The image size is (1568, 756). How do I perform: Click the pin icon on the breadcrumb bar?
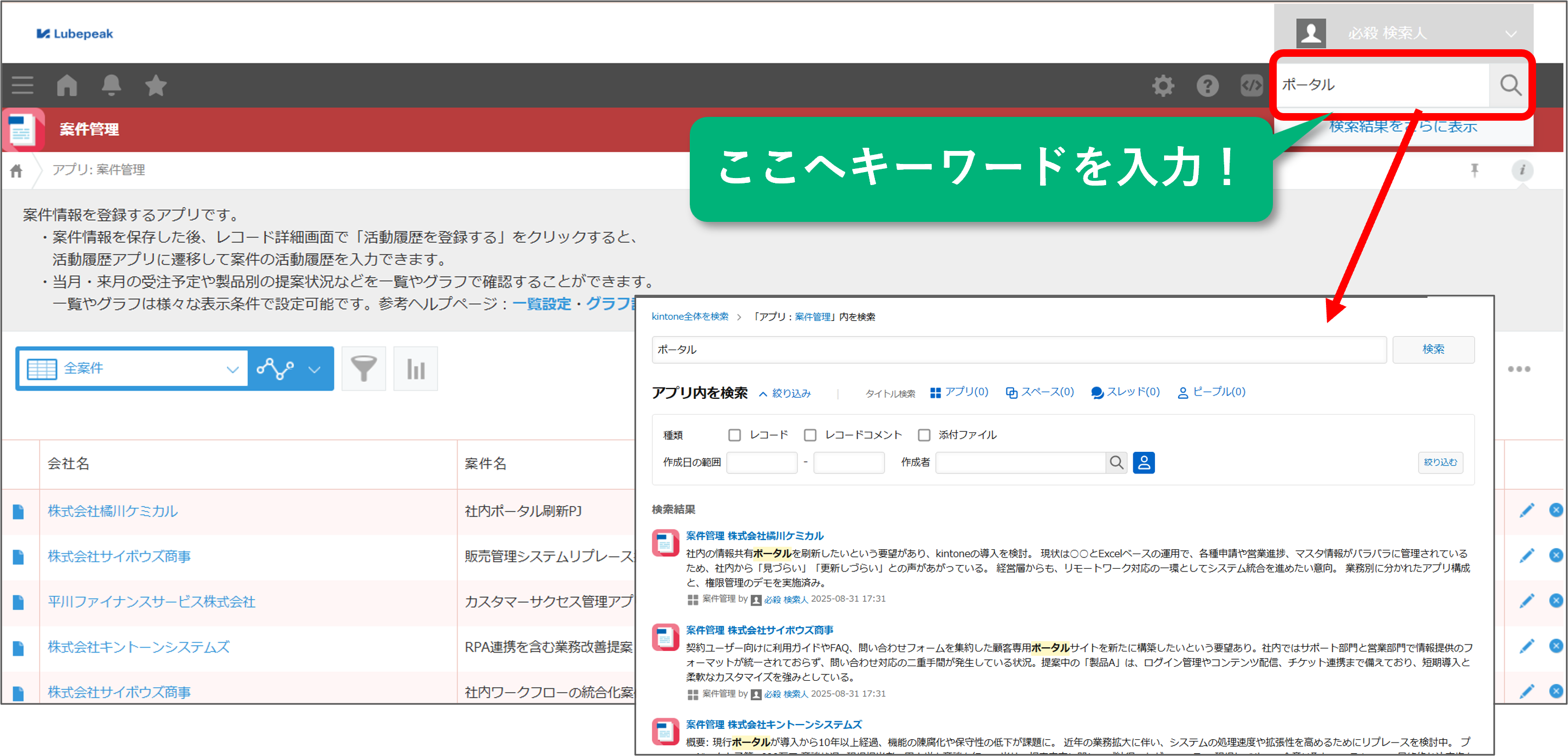coord(1475,170)
